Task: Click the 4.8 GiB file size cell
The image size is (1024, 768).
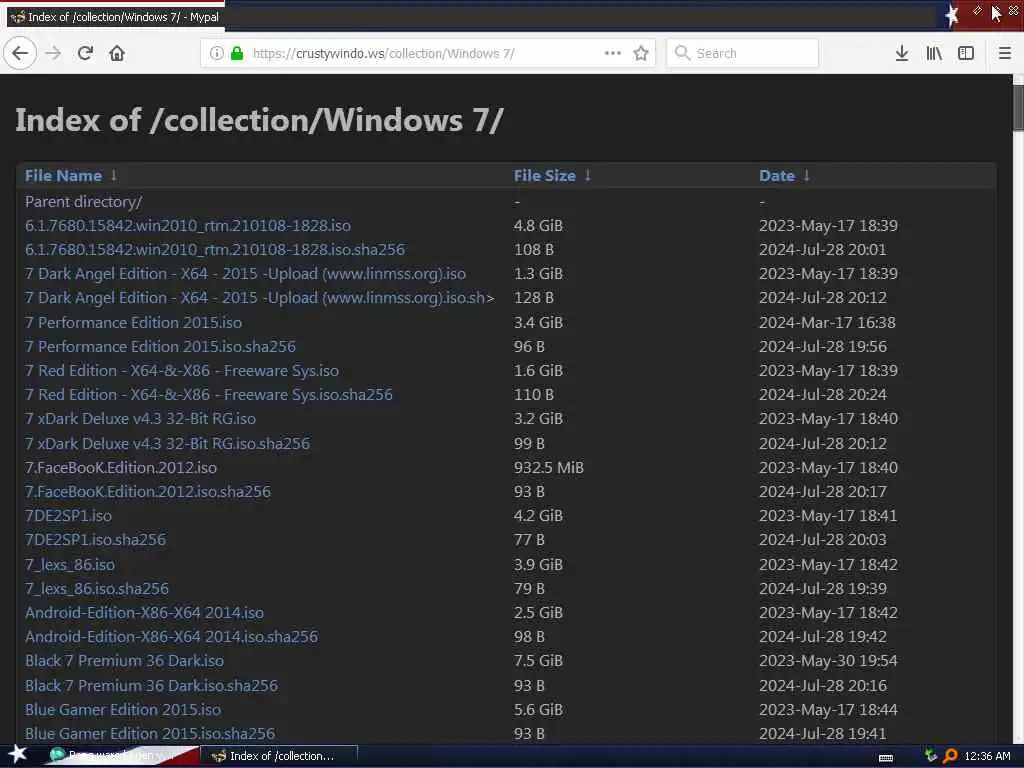Action: (x=538, y=226)
